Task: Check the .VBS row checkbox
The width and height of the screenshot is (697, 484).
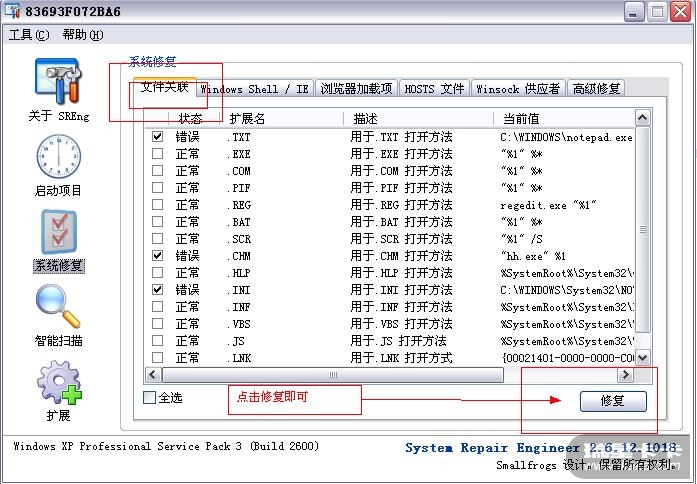Action: [157, 324]
